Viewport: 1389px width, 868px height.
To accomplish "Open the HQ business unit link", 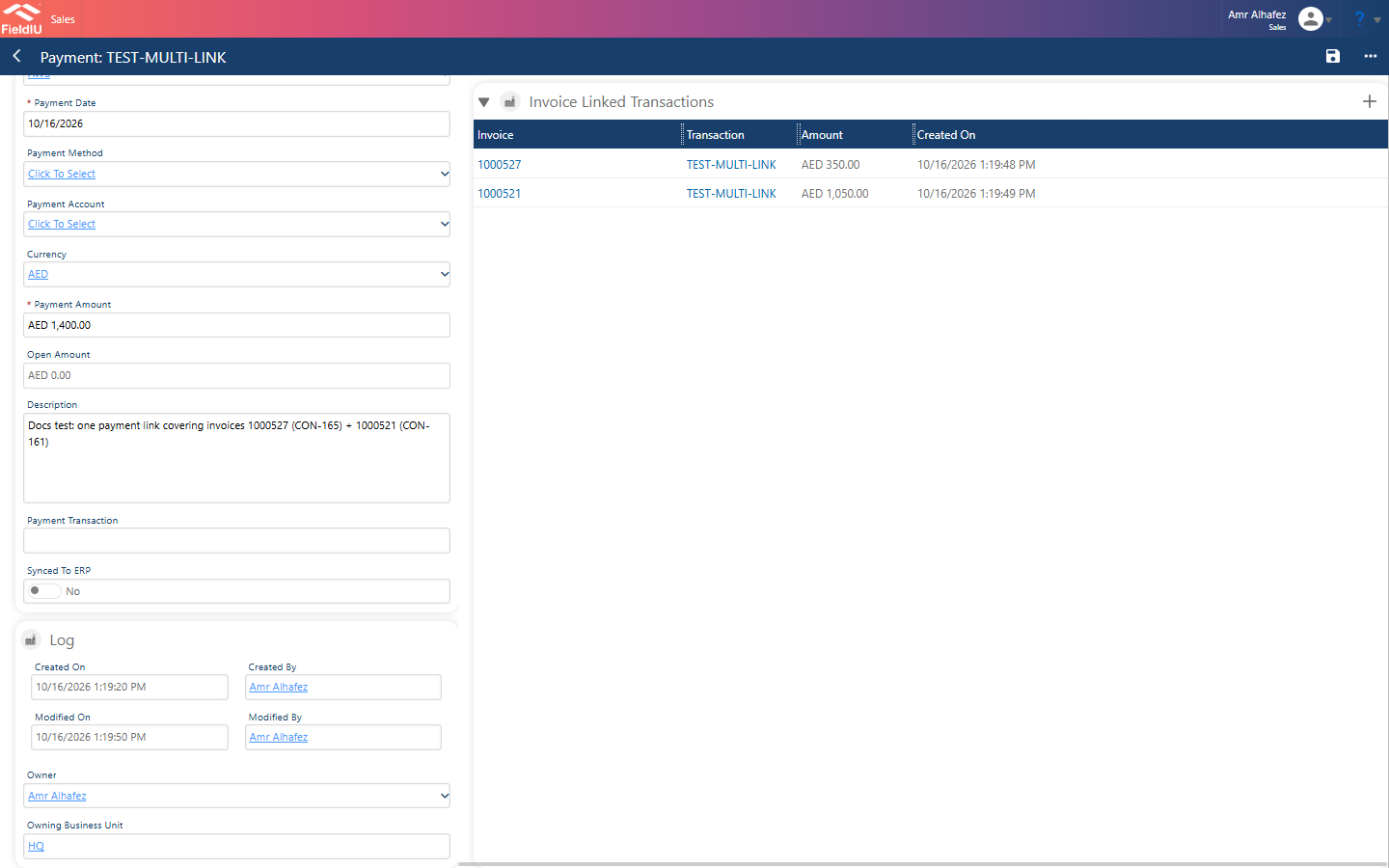I will pyautogui.click(x=37, y=846).
